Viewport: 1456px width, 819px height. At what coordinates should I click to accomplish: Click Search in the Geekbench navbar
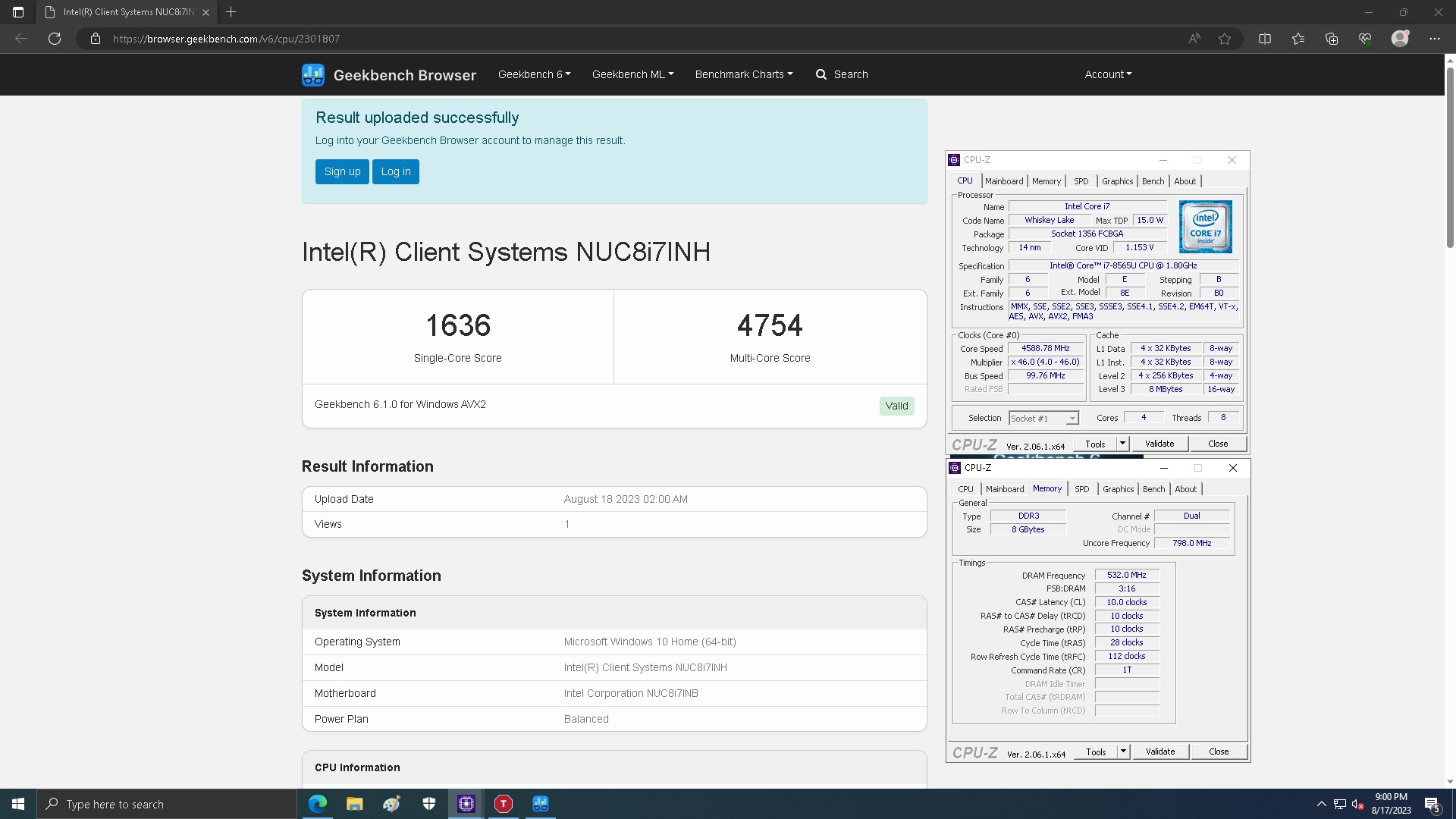point(842,74)
